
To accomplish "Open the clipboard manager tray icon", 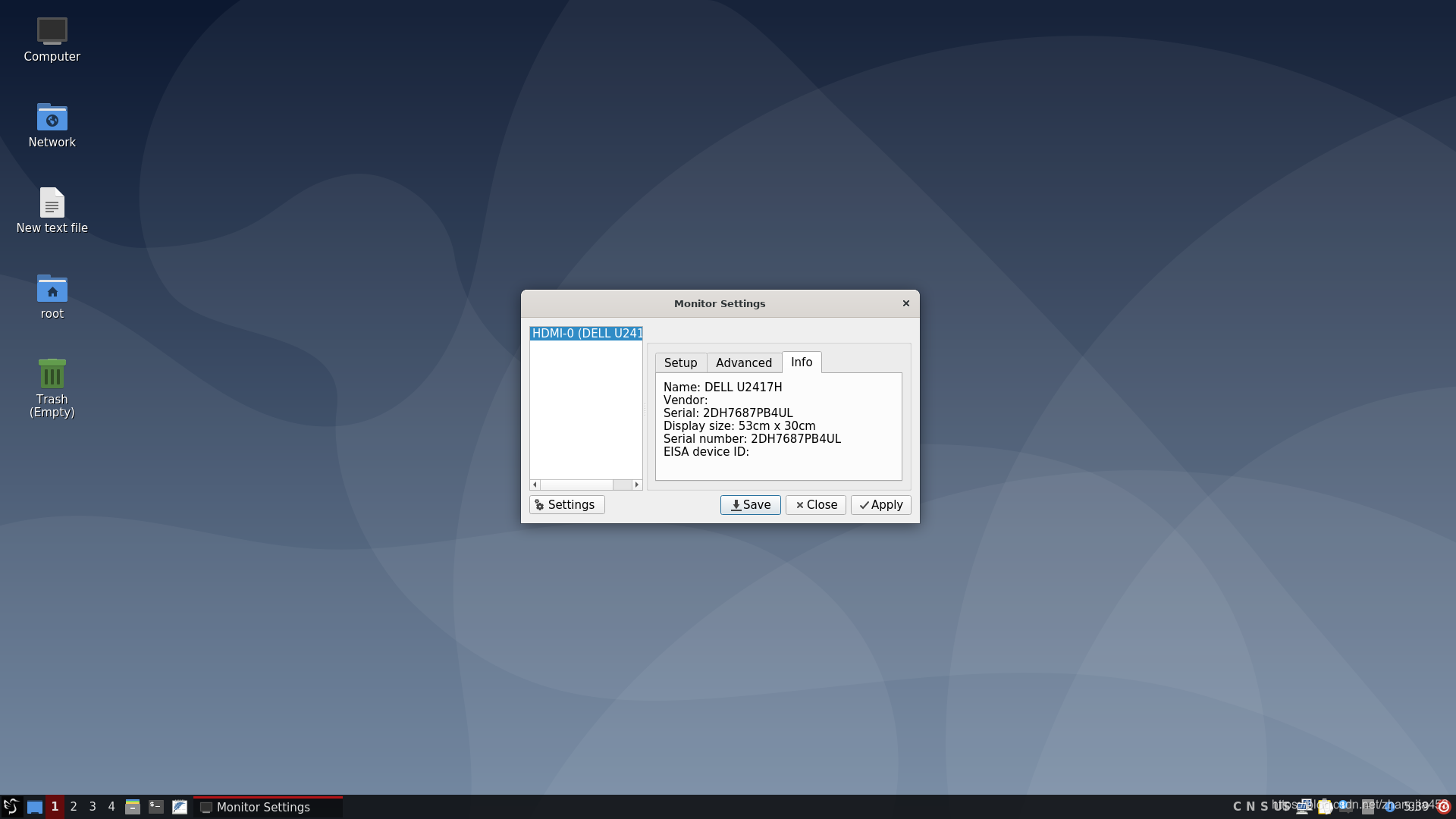I will [x=1325, y=807].
